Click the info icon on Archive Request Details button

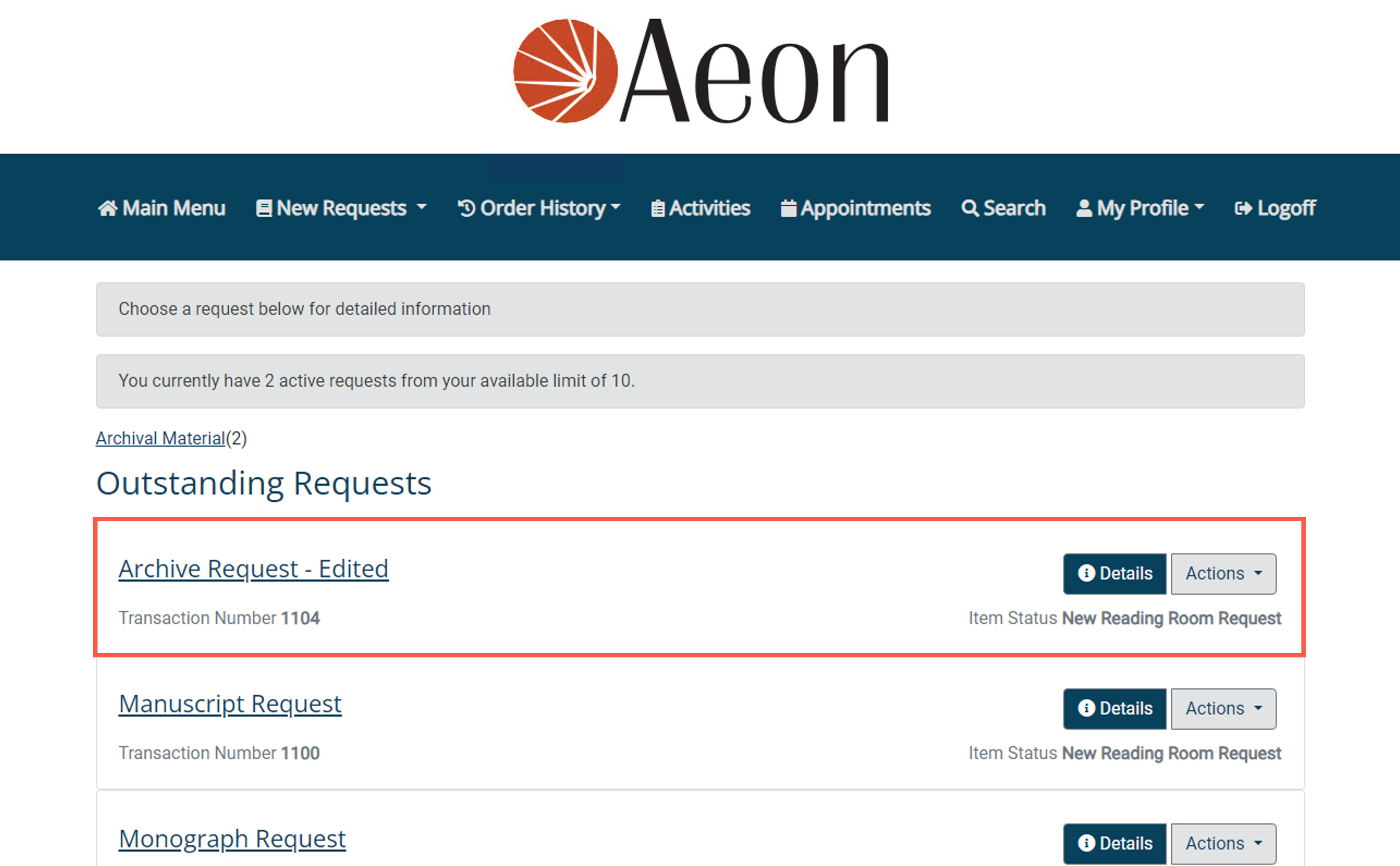[1088, 573]
